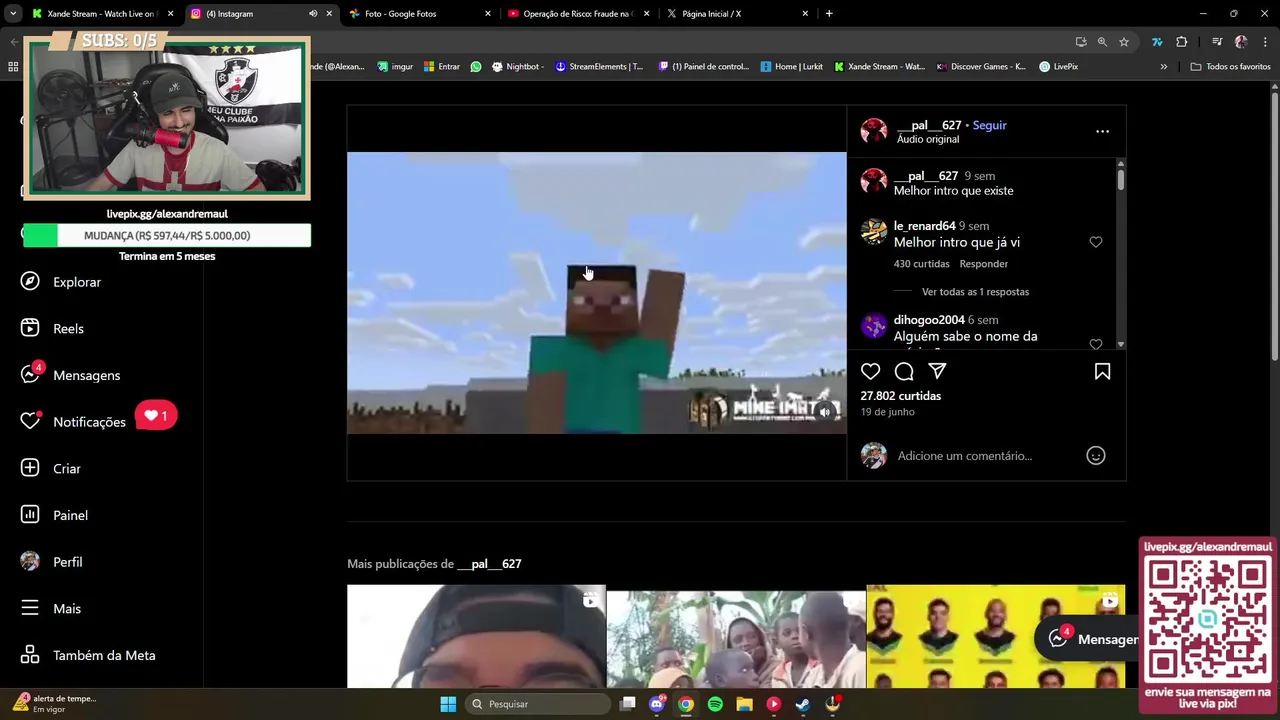The width and height of the screenshot is (1280, 720).
Task: Show more bookmarks chevron
Action: 1163,67
